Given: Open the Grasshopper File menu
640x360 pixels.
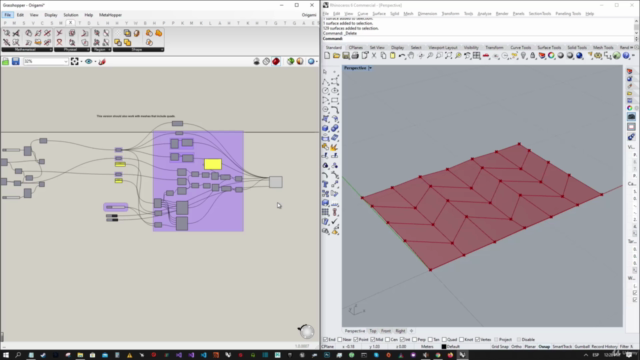Looking at the screenshot, I should tap(8, 15).
